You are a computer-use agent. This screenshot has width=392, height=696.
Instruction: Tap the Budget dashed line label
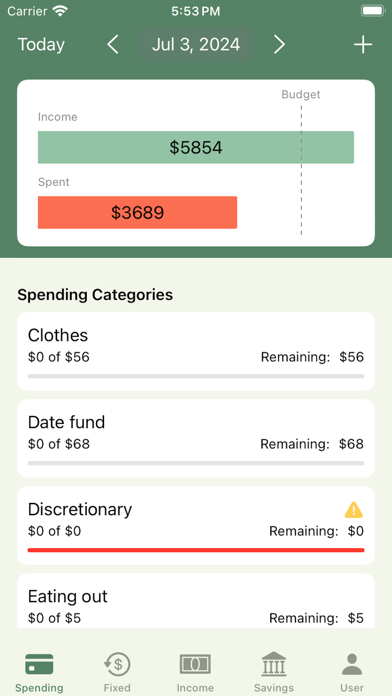pyautogui.click(x=301, y=95)
